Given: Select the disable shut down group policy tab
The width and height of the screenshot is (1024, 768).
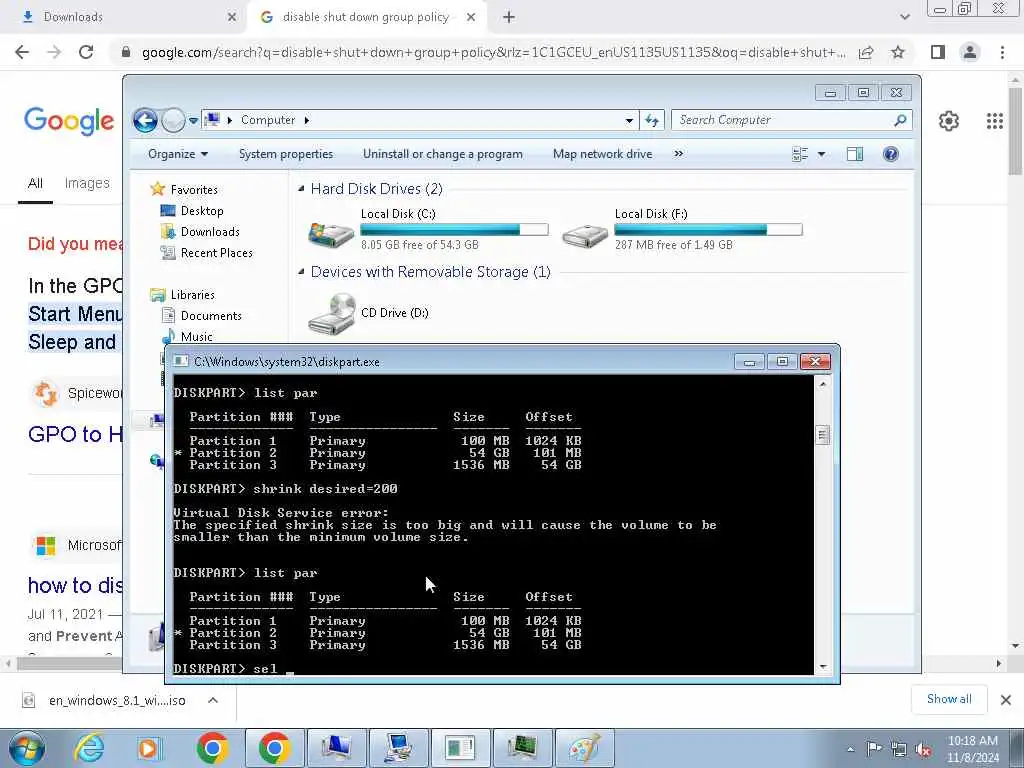Looking at the screenshot, I should 366,17.
